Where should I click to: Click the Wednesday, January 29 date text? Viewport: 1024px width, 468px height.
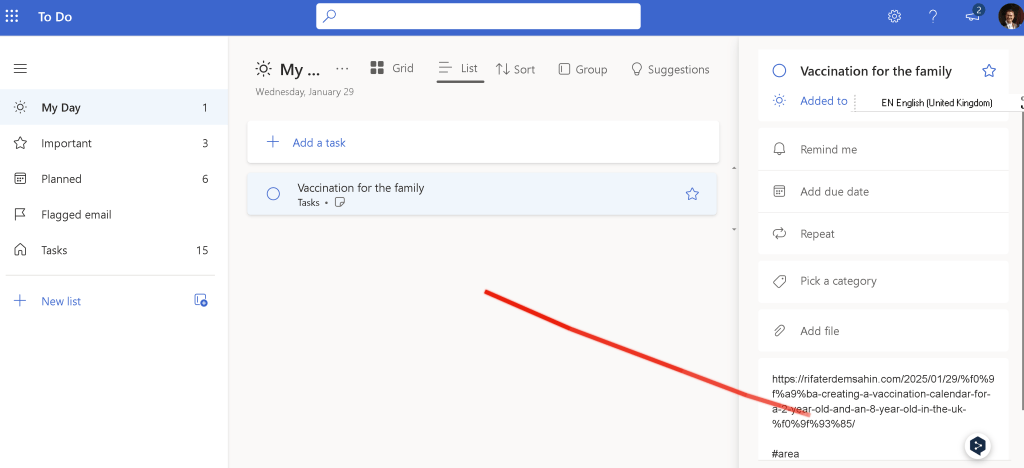pyautogui.click(x=304, y=92)
